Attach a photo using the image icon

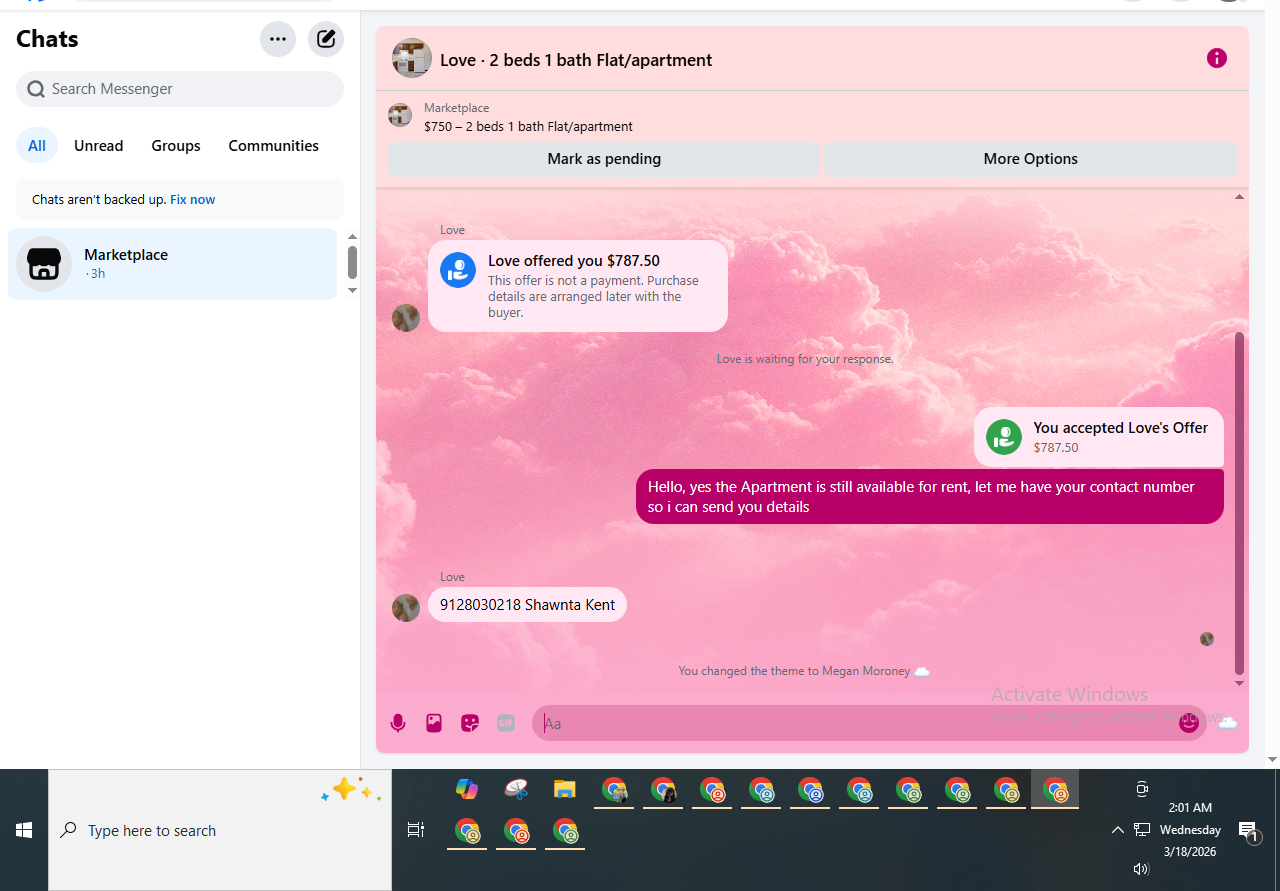(x=434, y=723)
